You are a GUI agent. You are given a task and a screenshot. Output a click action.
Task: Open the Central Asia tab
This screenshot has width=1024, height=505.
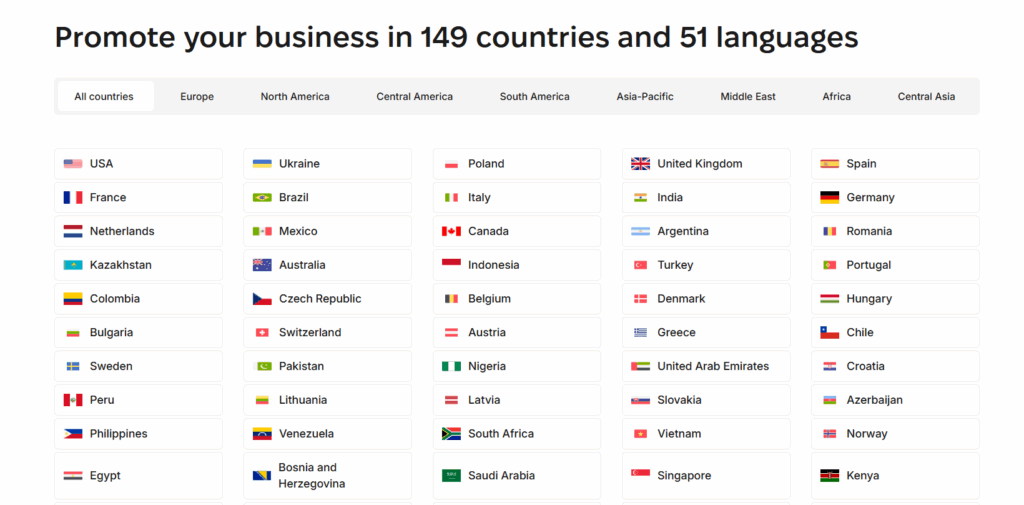coord(927,97)
